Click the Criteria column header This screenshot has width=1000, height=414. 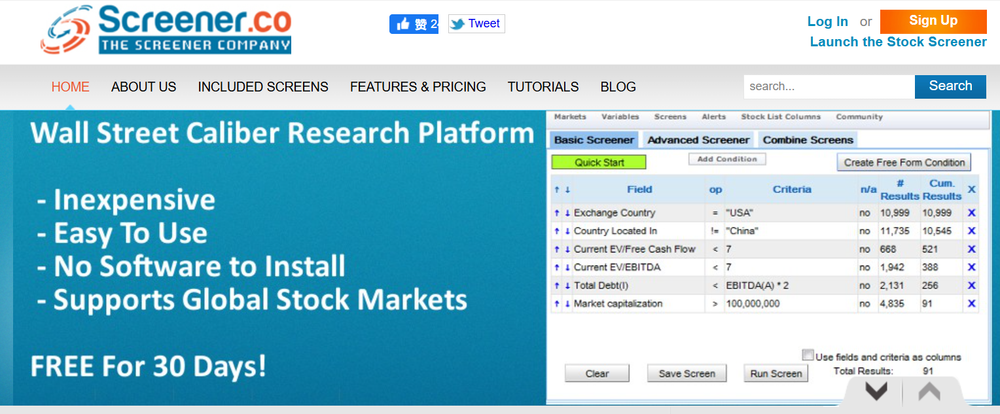pos(791,189)
